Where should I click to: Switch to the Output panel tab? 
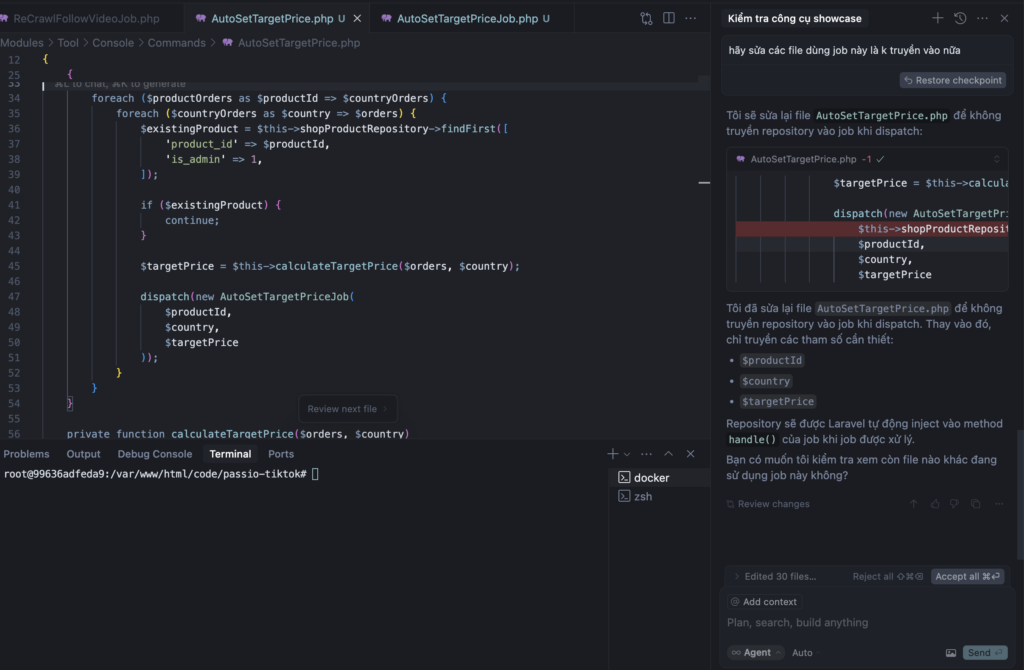(84, 454)
